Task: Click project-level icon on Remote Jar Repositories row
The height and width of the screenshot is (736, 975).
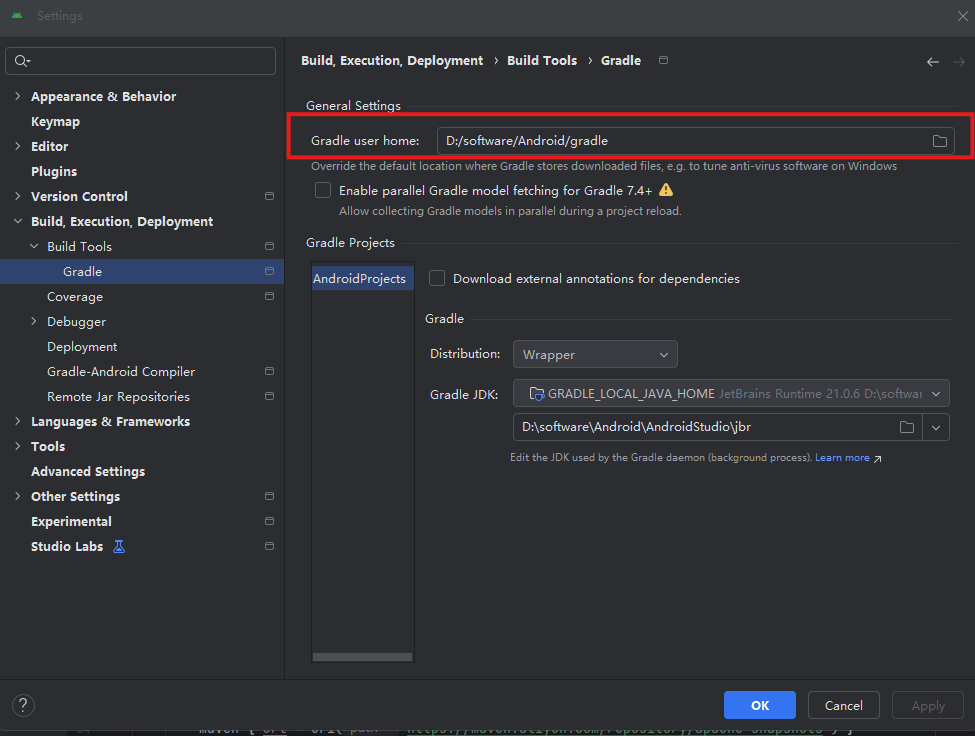Action: coord(269,396)
